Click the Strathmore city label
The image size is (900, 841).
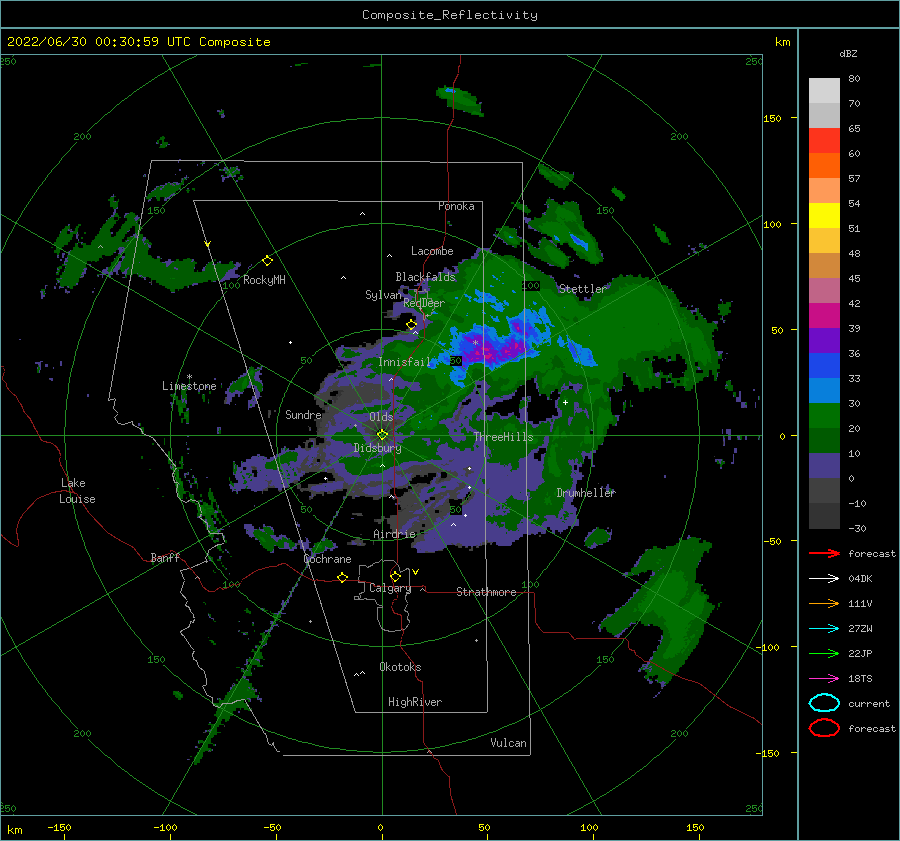486,592
